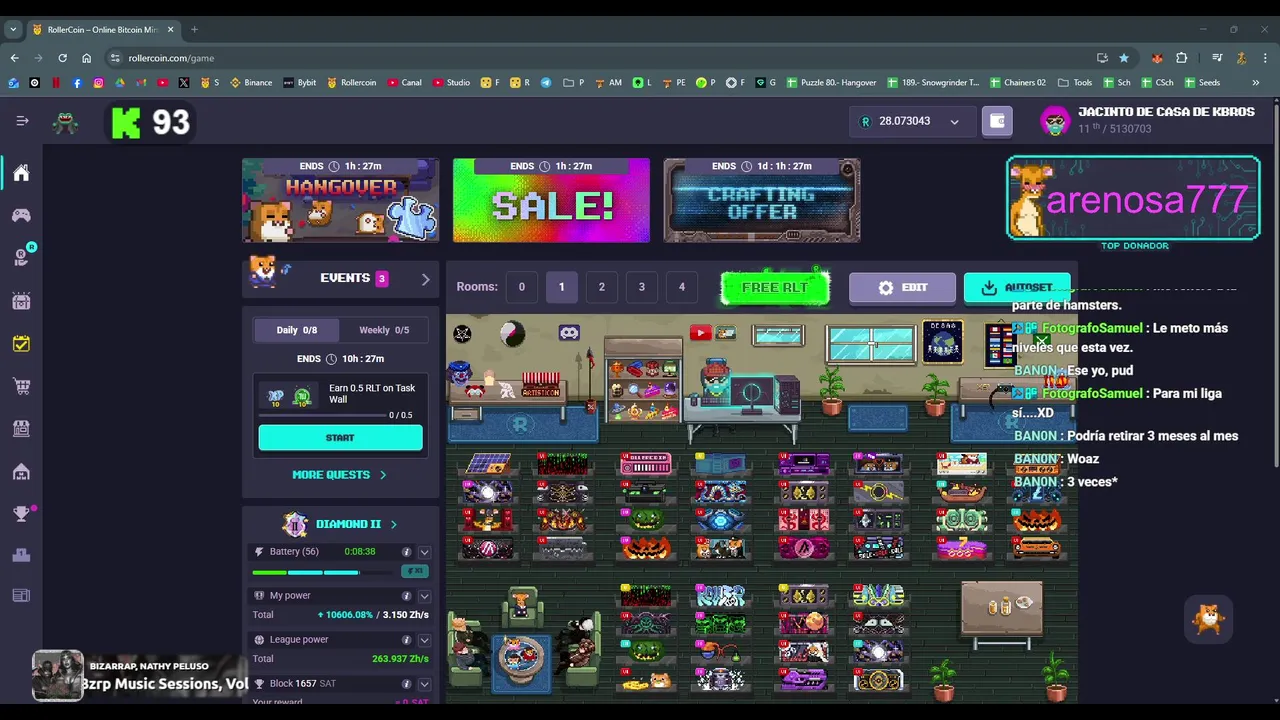Select room 0

pyautogui.click(x=521, y=287)
